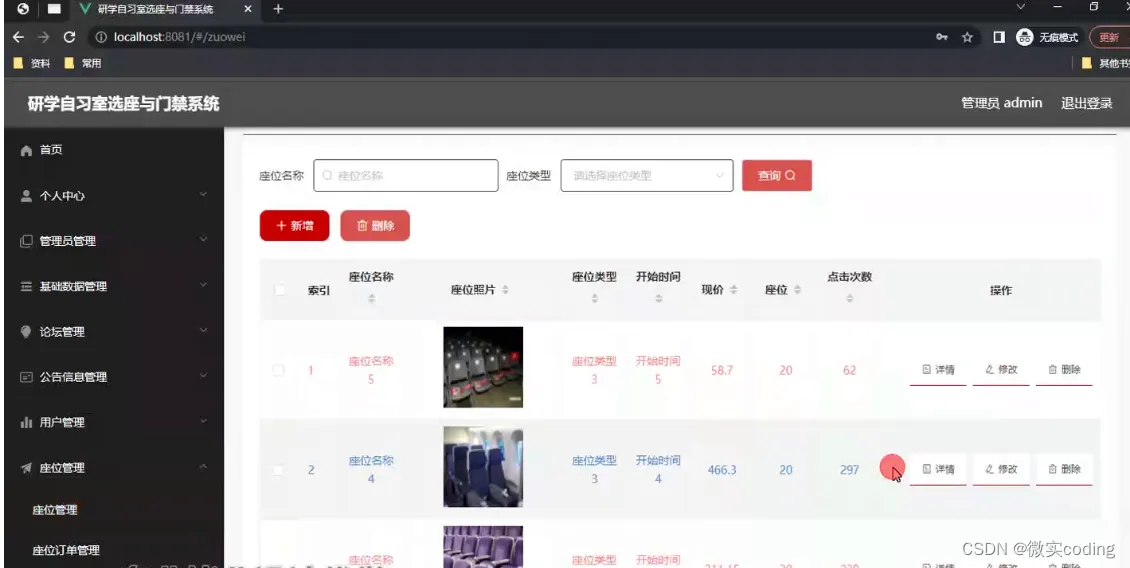Open the 座位类型 select dropdown
1130x568 pixels.
[x=646, y=175]
